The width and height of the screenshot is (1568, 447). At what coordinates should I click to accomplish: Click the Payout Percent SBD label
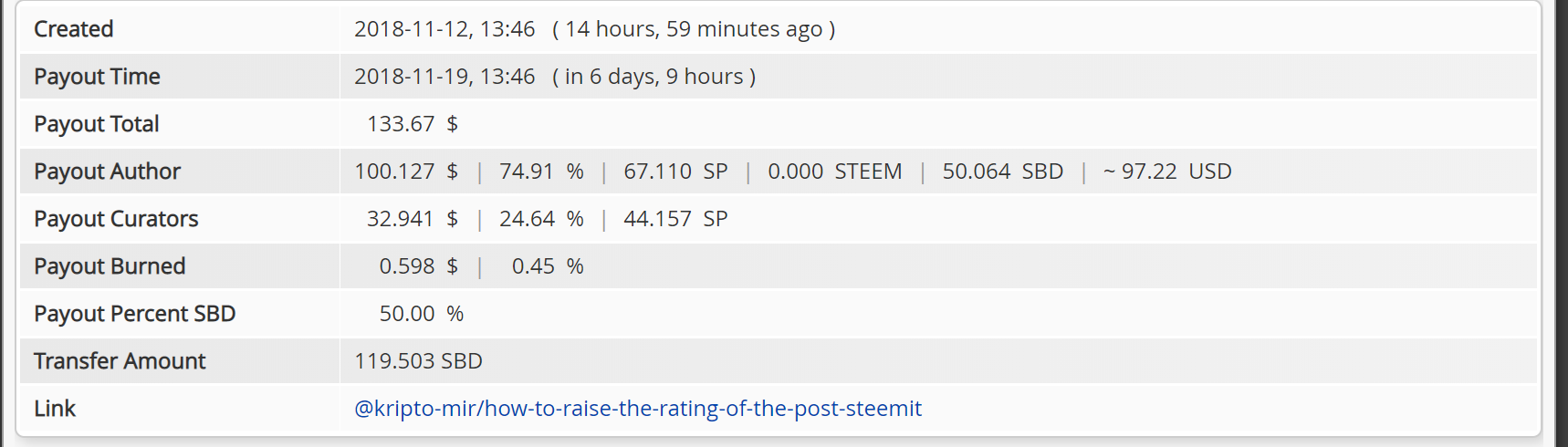(x=134, y=314)
